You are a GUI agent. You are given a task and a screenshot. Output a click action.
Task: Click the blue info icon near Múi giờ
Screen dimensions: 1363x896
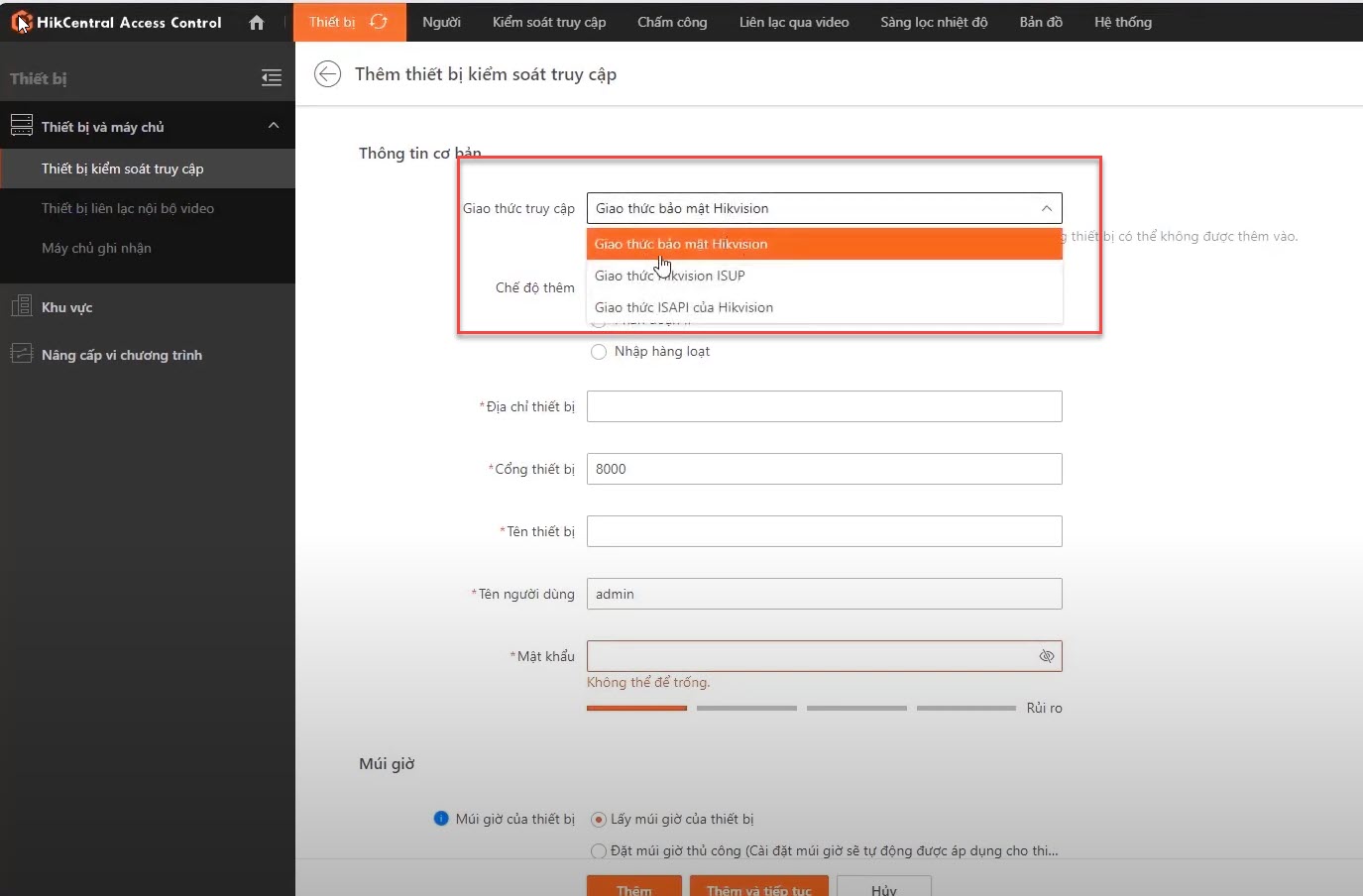[441, 819]
